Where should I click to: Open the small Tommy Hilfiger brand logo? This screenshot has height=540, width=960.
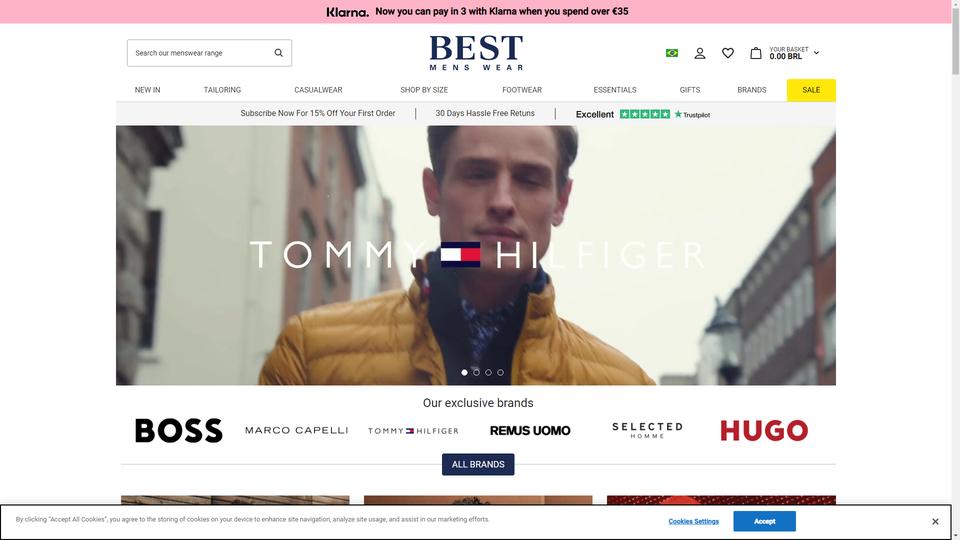[x=413, y=431]
